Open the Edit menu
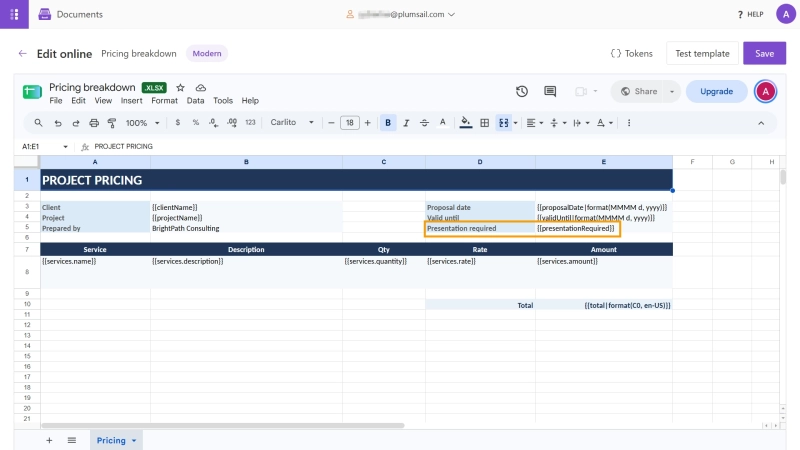Screen dimensions: 800x450 (78, 101)
